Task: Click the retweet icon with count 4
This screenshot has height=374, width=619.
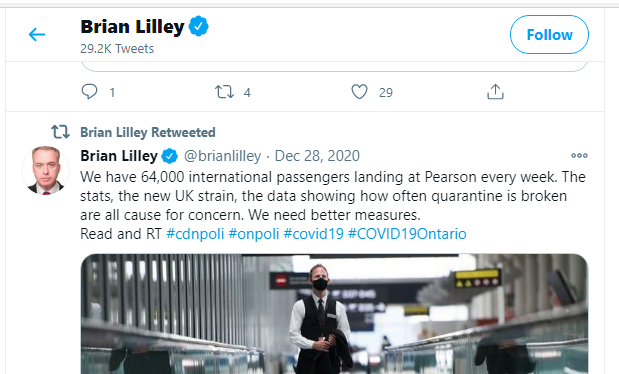Action: [224, 92]
